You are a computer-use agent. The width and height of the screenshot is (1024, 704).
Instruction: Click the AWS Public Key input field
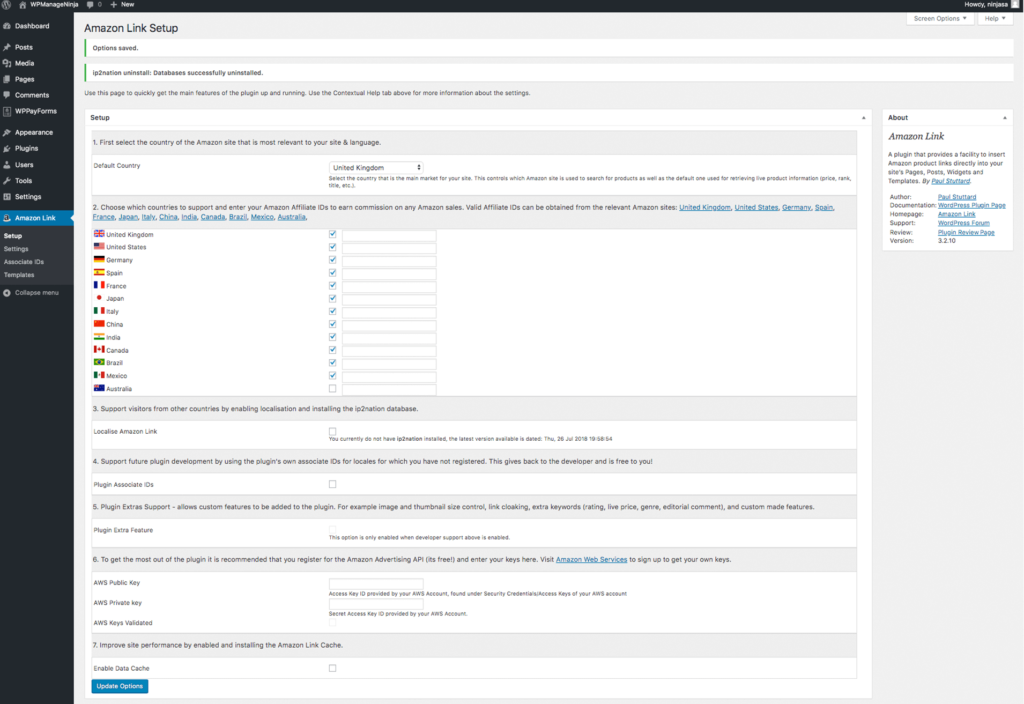pyautogui.click(x=376, y=584)
